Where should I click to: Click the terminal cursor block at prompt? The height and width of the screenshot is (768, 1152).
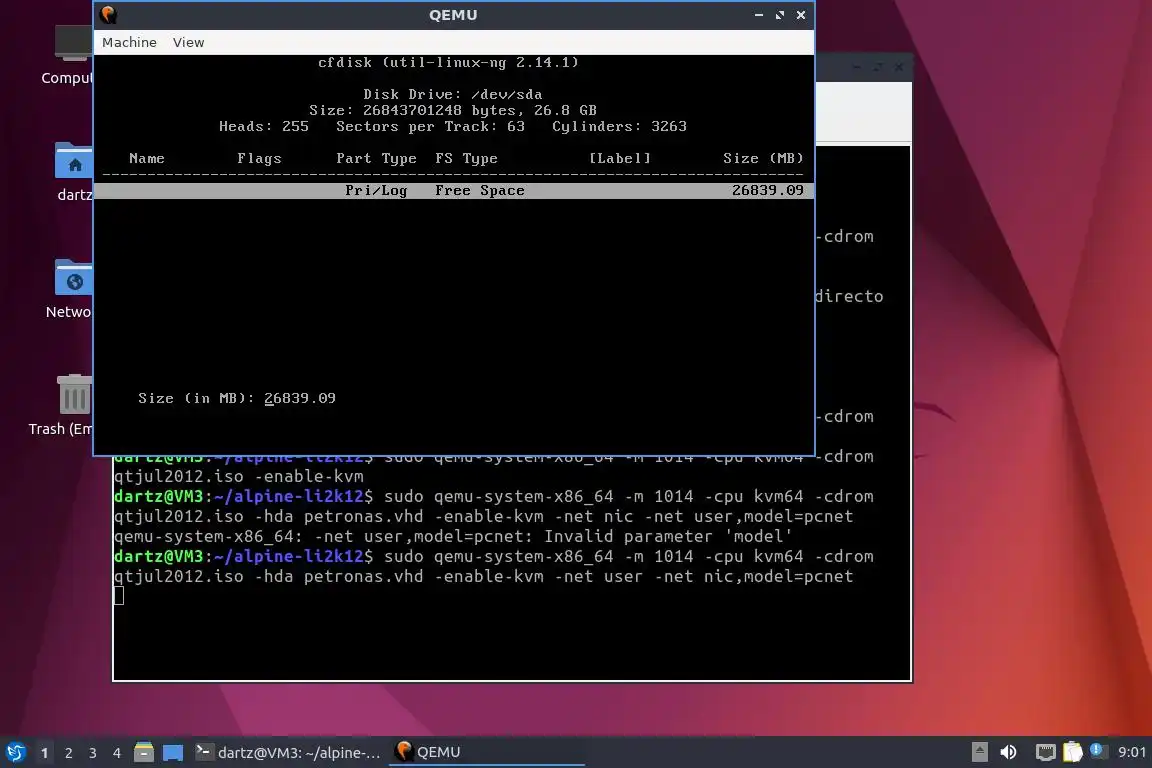click(119, 595)
